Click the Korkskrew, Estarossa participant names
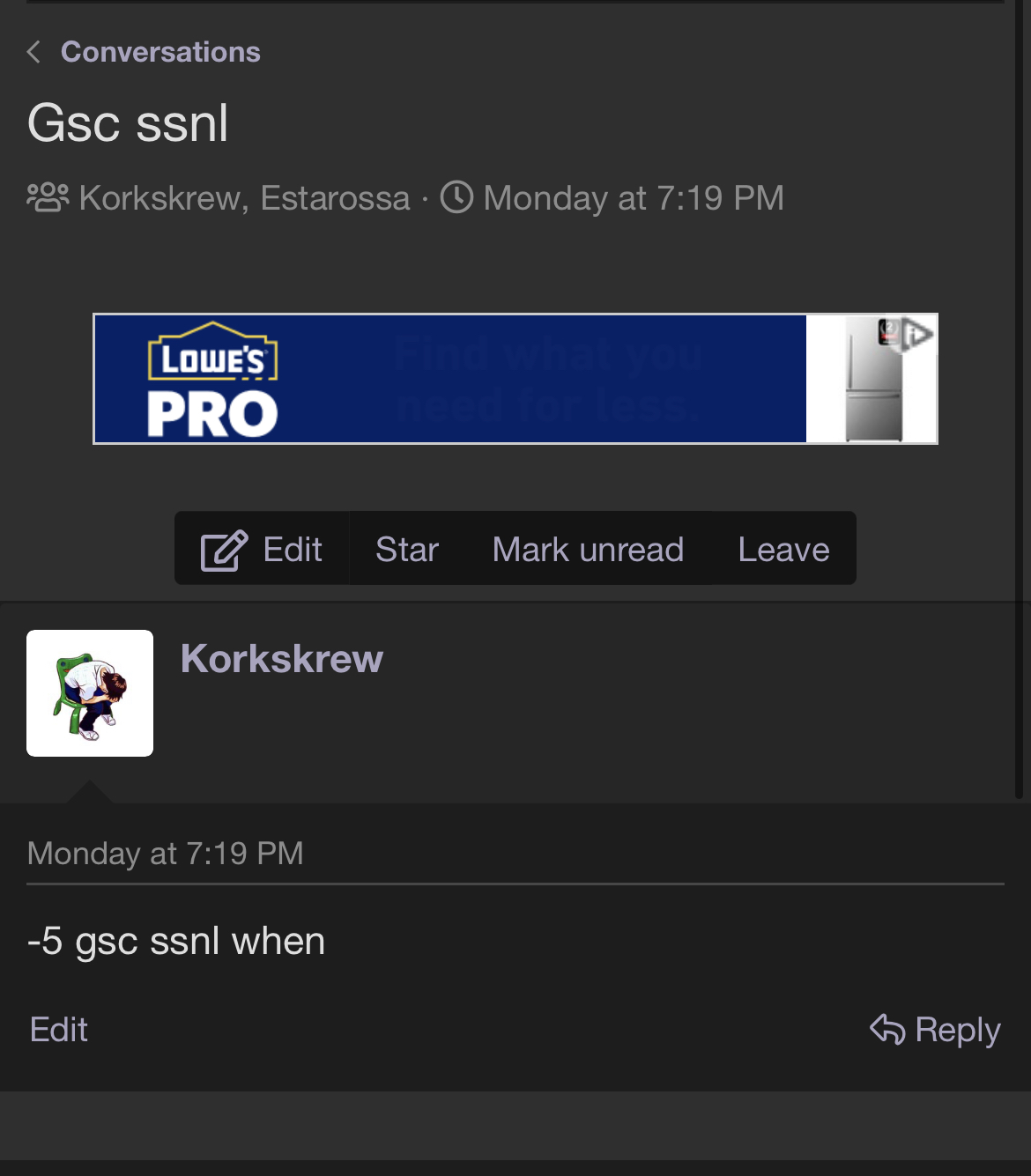1031x1176 pixels. pos(244,197)
